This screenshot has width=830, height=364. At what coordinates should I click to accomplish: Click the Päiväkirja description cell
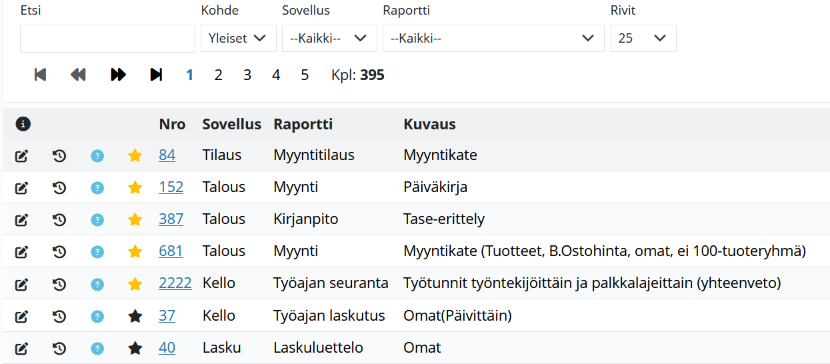435,187
